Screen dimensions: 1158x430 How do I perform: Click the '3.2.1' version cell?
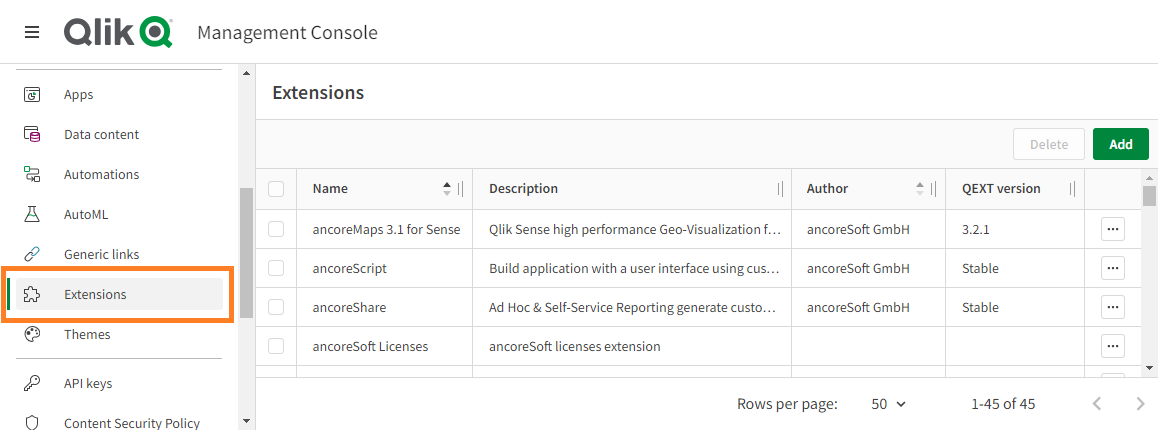point(976,230)
